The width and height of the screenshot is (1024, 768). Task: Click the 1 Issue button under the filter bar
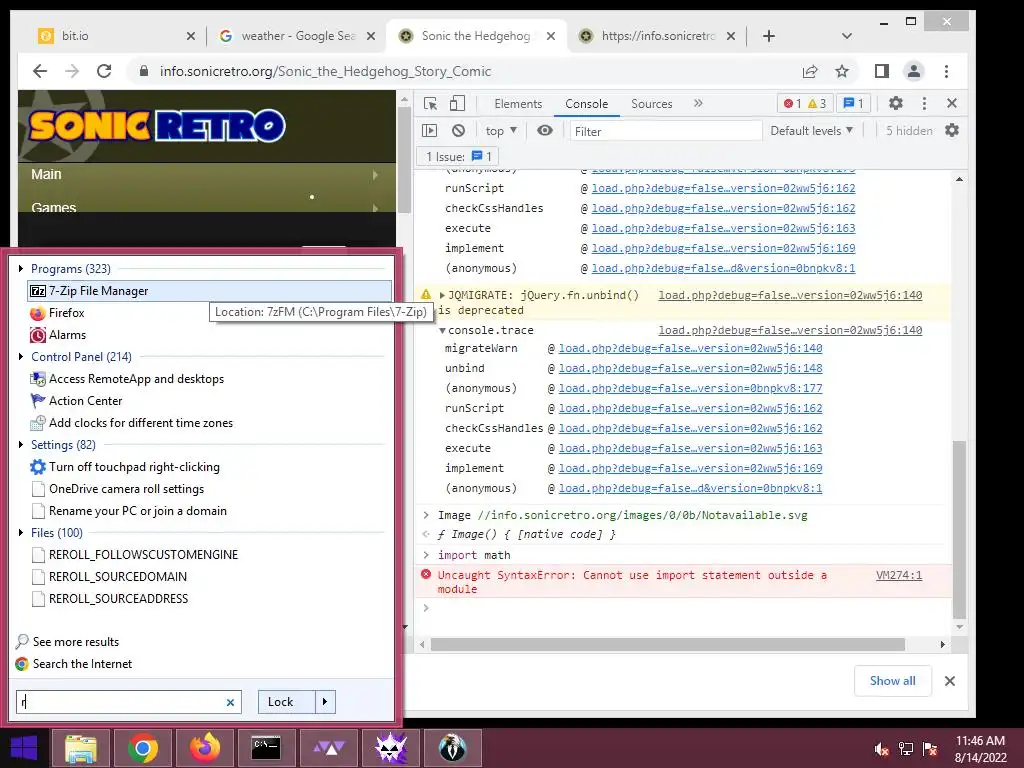[458, 157]
